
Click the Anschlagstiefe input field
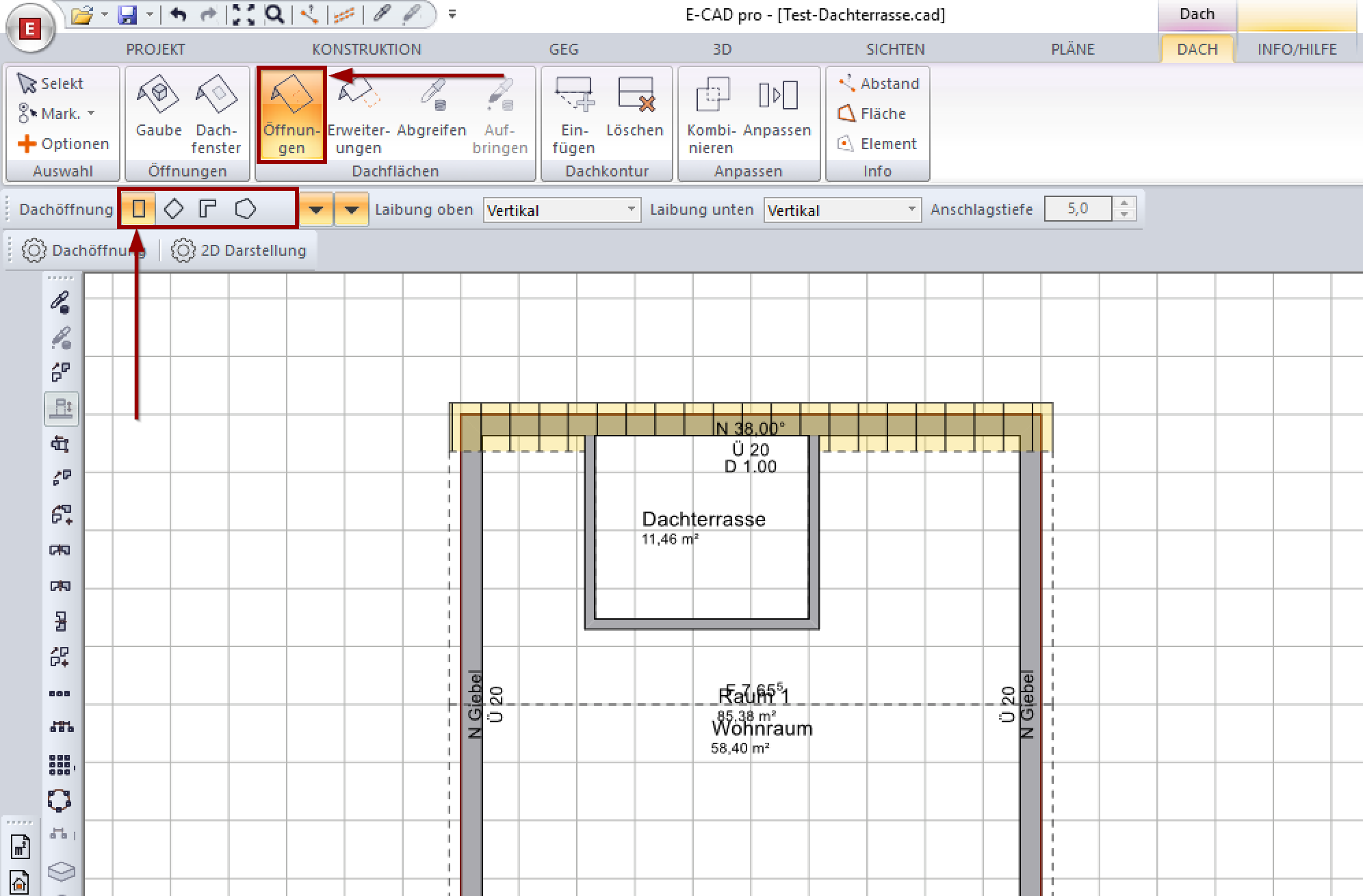pos(1078,209)
